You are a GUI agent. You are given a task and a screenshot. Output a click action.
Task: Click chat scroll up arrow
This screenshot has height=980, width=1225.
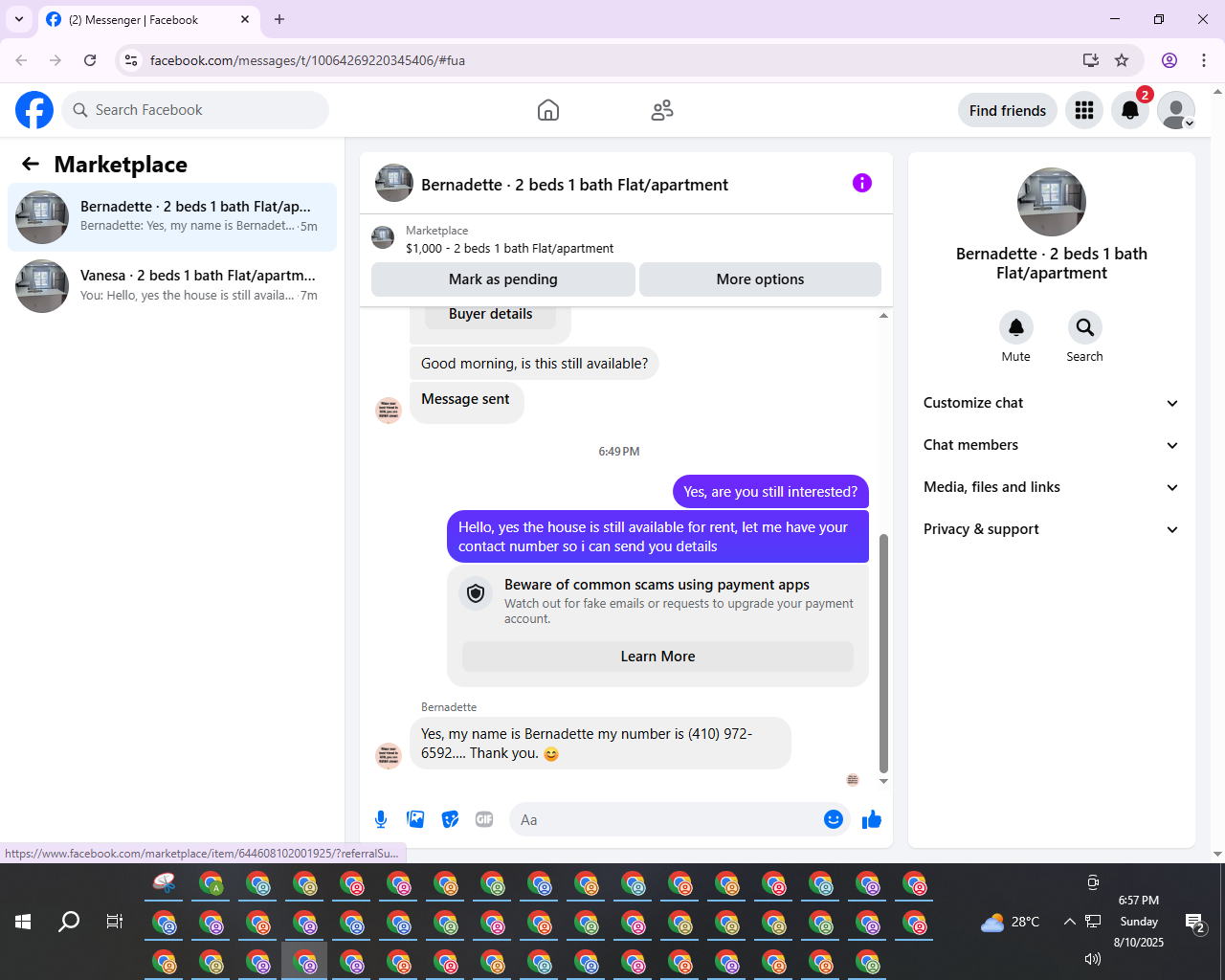pos(883,315)
